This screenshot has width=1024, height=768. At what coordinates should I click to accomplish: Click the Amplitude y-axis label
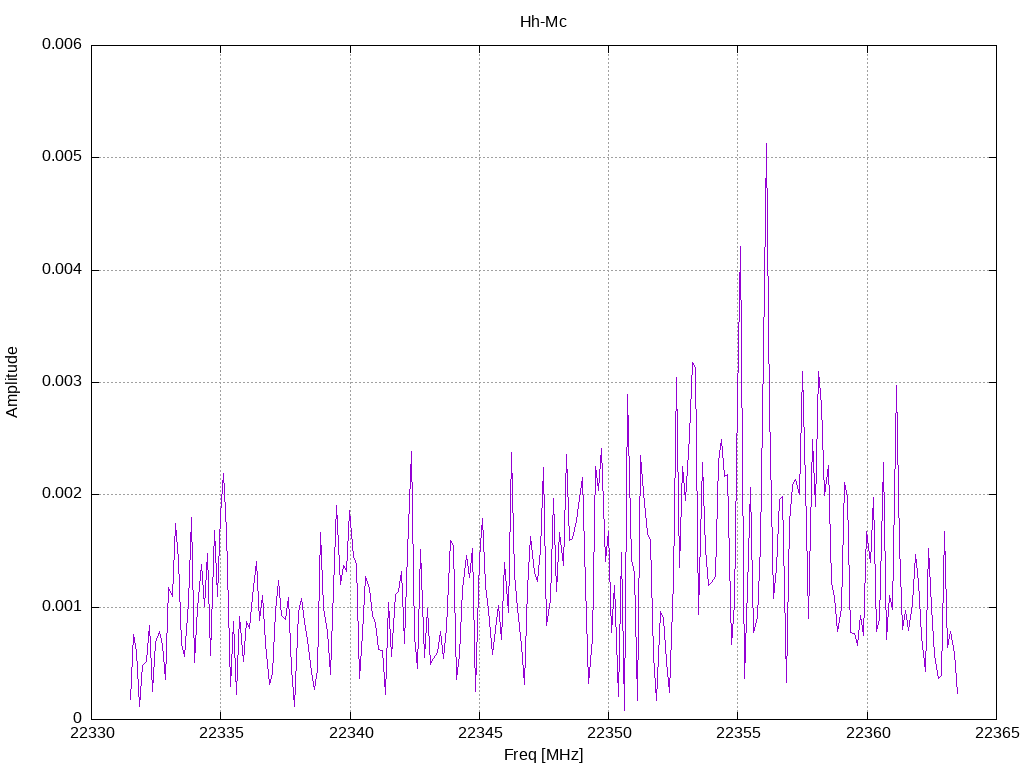pos(12,381)
